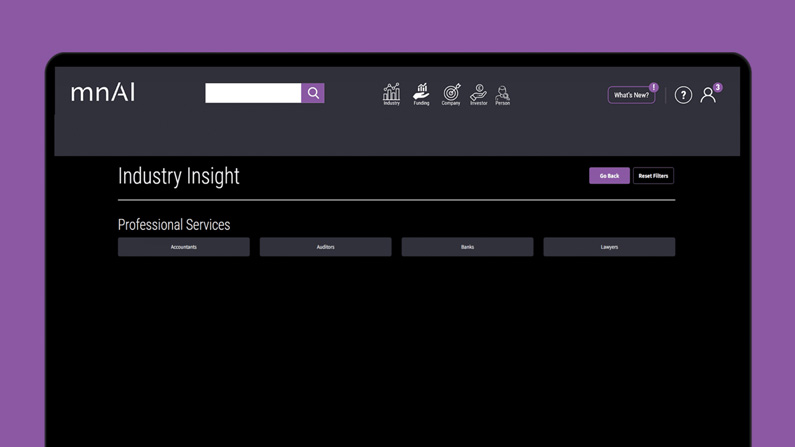Click the mnAI logo
Image resolution: width=795 pixels, height=447 pixels.
(x=103, y=93)
